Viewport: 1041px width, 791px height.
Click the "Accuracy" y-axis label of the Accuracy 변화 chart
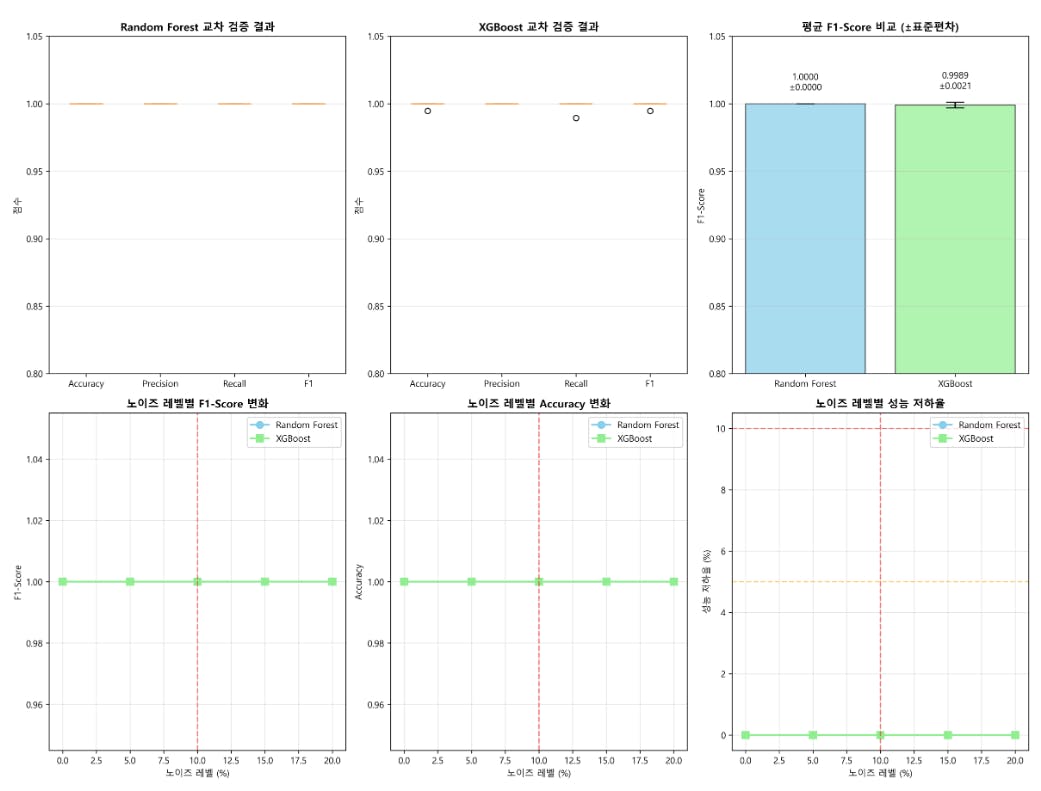point(359,582)
